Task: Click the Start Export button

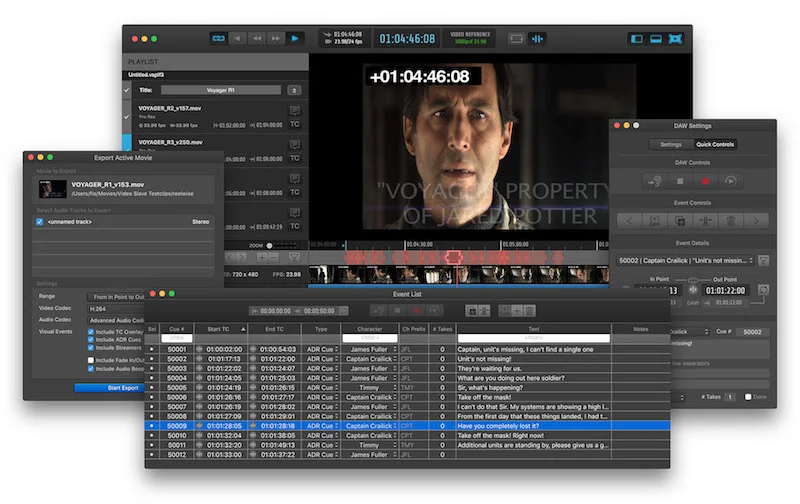Action: pyautogui.click(x=109, y=388)
